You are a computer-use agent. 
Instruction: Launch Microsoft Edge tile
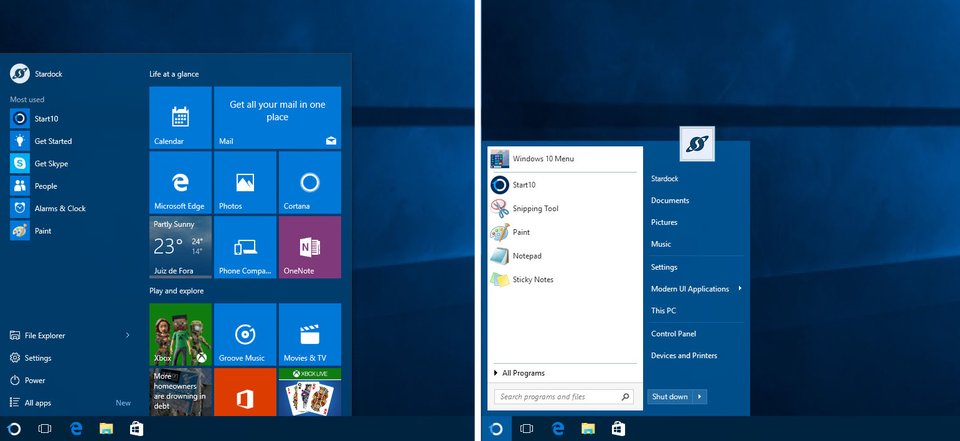[x=181, y=183]
